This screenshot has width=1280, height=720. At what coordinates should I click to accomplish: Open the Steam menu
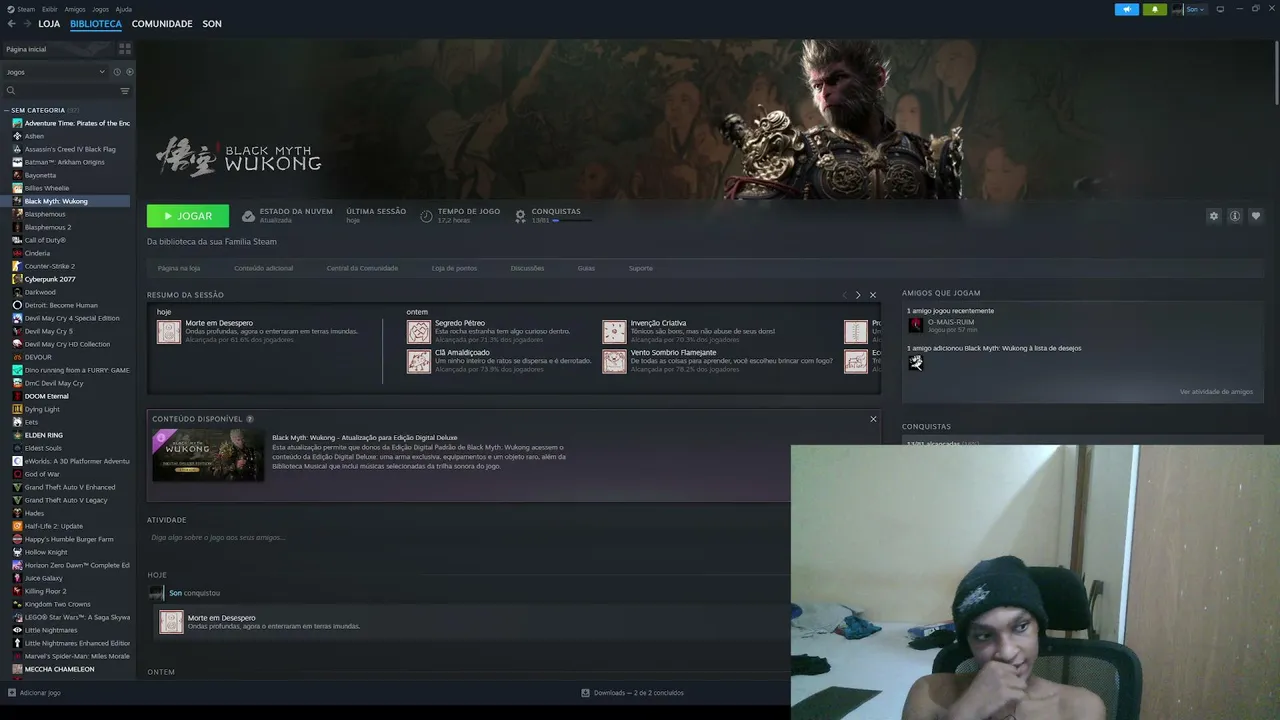26,9
